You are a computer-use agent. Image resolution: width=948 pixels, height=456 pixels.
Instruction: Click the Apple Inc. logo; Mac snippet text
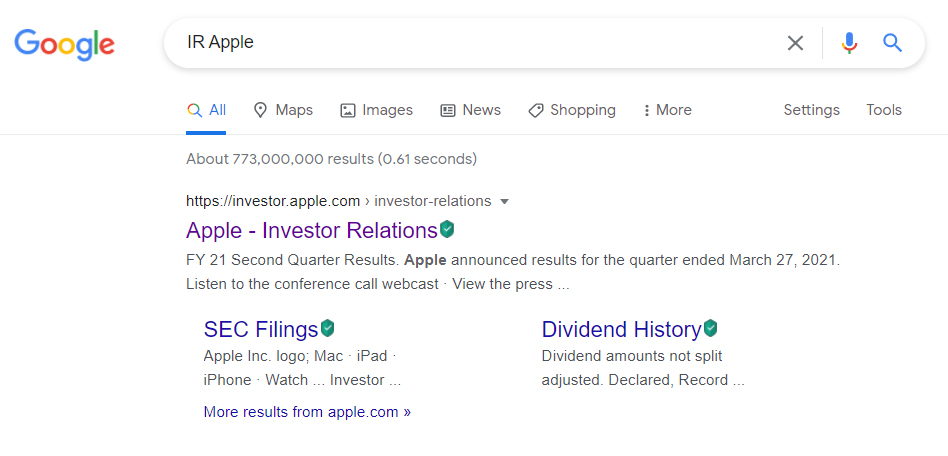[x=302, y=368]
